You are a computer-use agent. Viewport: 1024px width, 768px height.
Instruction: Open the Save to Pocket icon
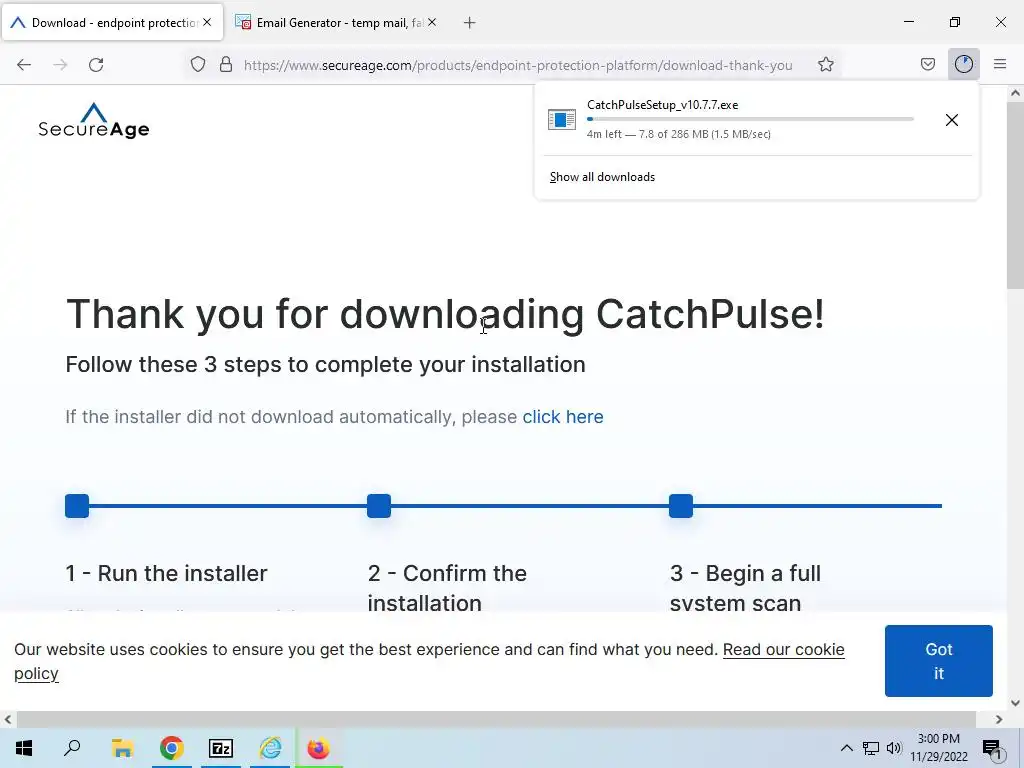coord(927,64)
